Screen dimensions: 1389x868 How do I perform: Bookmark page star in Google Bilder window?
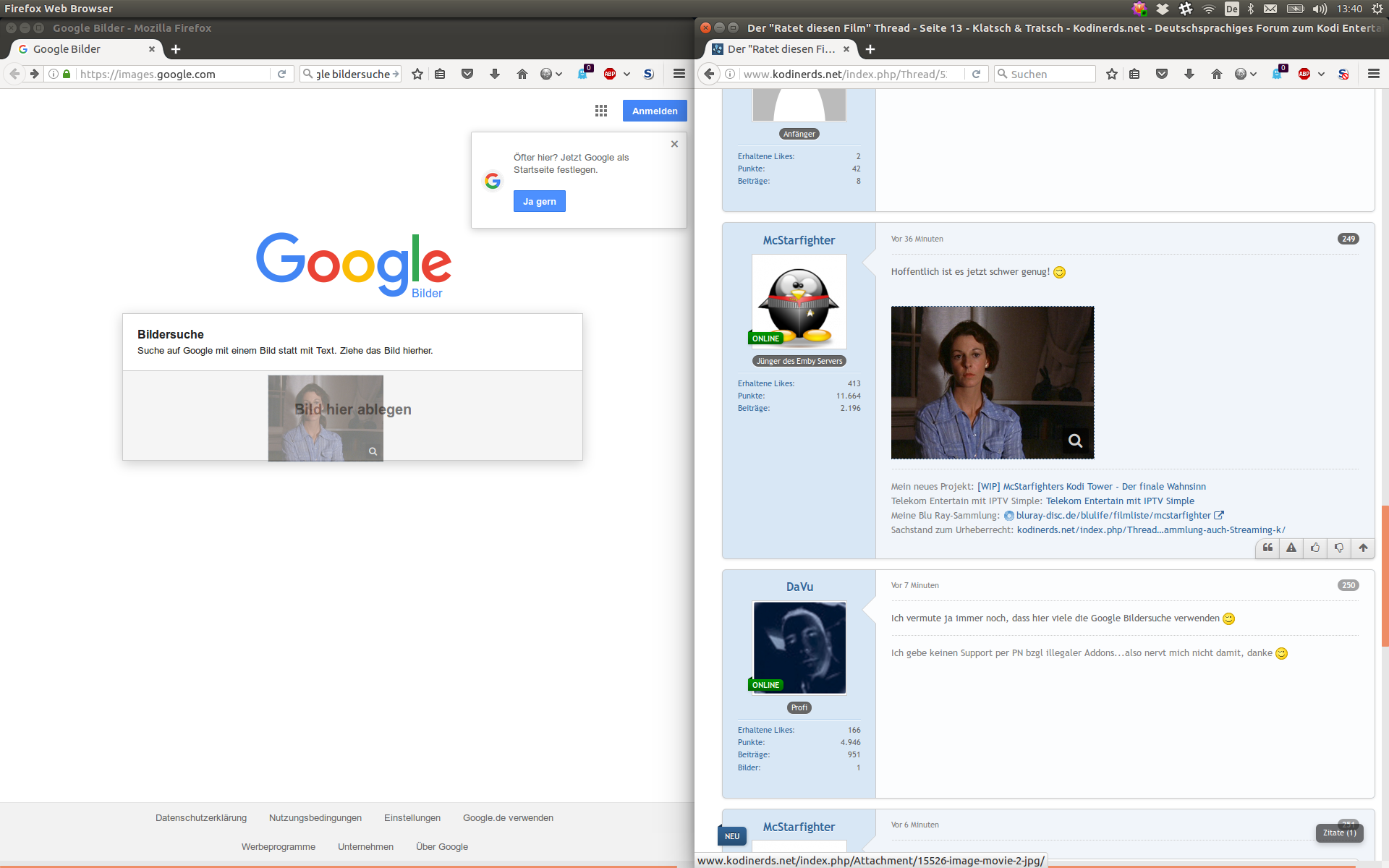417,74
